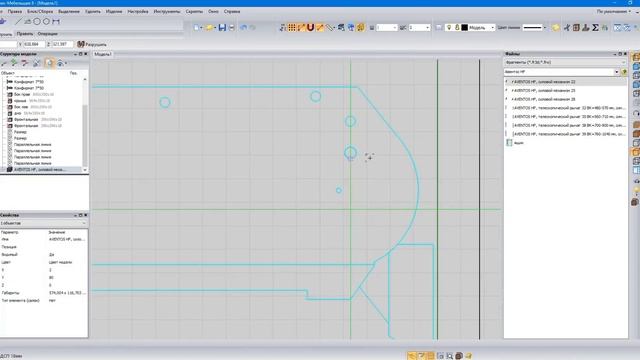This screenshot has height=360, width=640.
Task: Open the Справка menu
Action: (232, 11)
